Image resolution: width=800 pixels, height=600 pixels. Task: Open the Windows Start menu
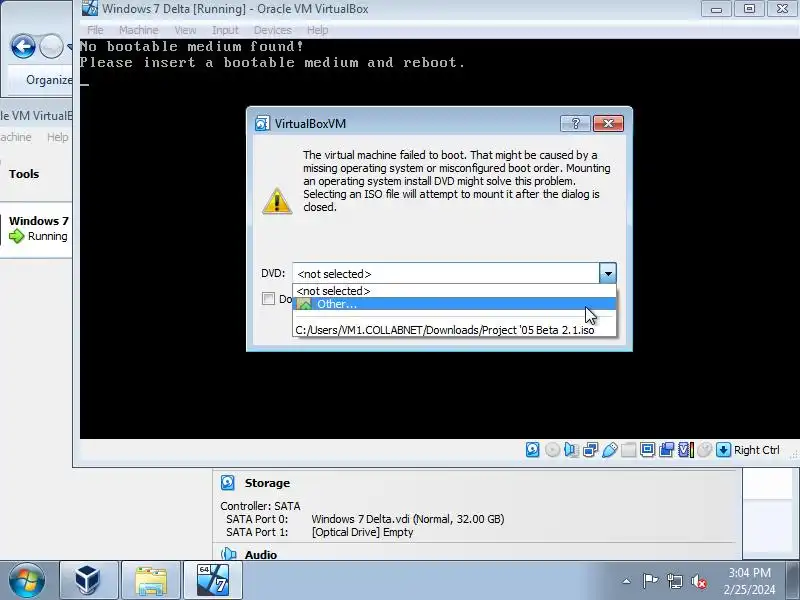26,581
